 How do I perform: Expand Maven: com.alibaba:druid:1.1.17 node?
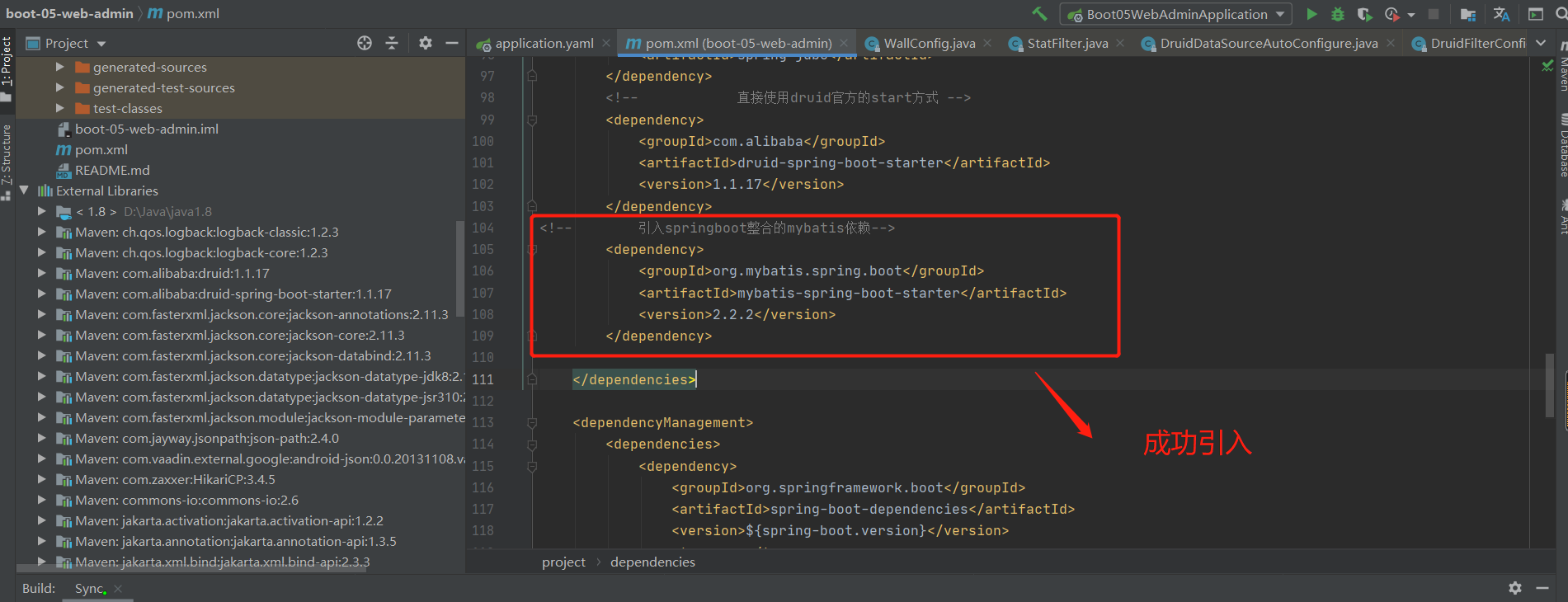(x=41, y=273)
